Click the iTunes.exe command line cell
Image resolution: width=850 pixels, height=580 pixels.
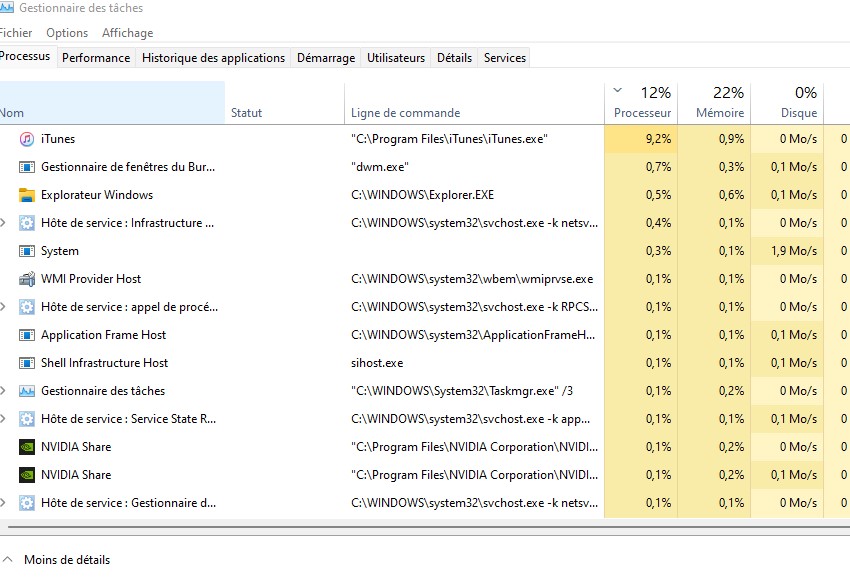coord(449,139)
